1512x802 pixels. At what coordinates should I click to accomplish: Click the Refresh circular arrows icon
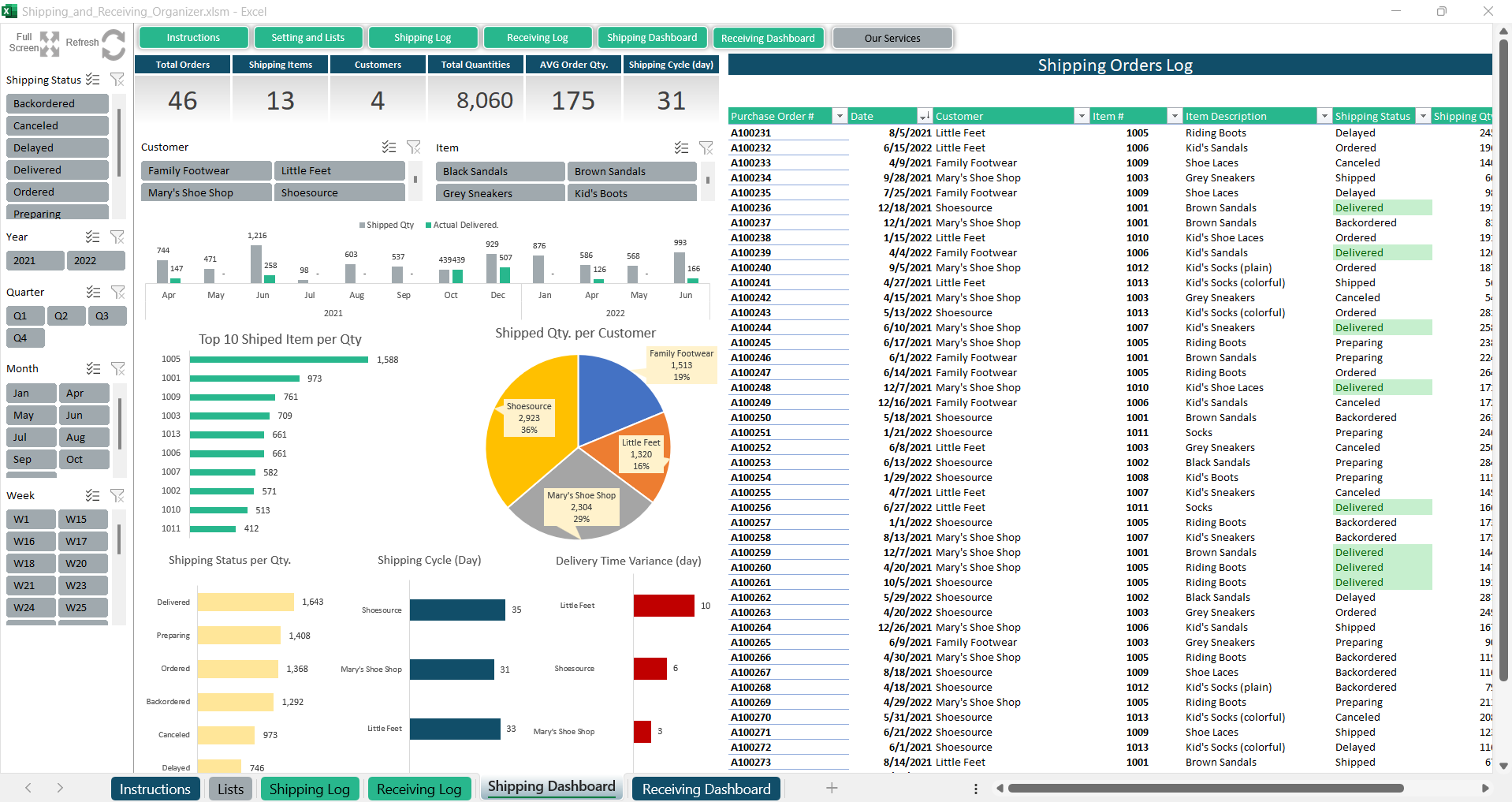coord(114,44)
